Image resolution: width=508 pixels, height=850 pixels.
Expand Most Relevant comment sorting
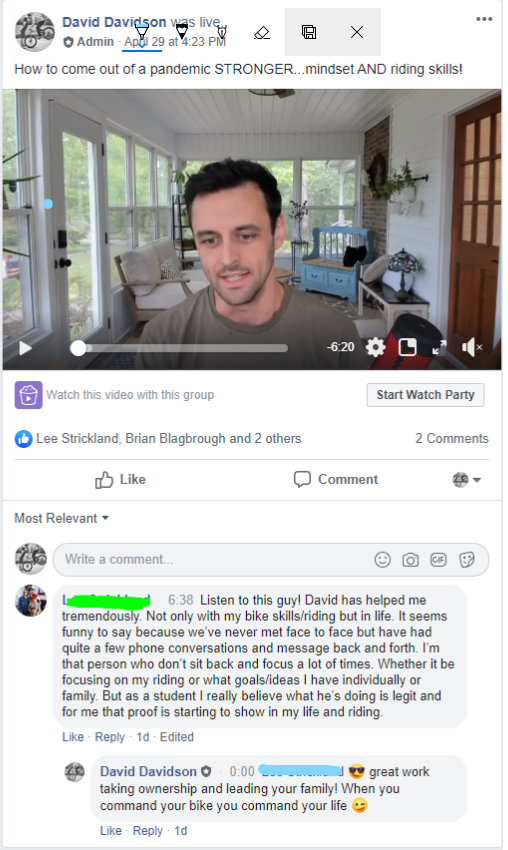pos(62,518)
